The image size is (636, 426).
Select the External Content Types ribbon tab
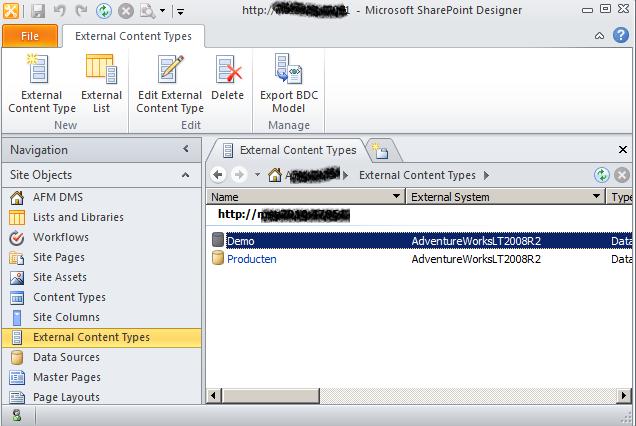134,36
